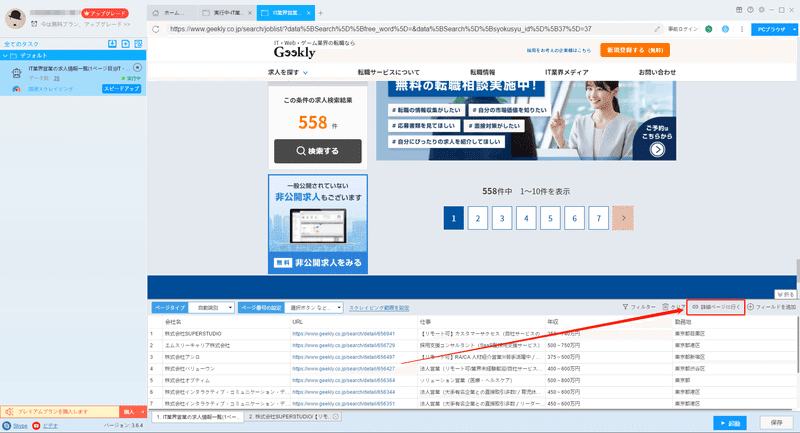The height and width of the screenshot is (433, 800).
Task: Go to pagination page 2
Action: (478, 218)
